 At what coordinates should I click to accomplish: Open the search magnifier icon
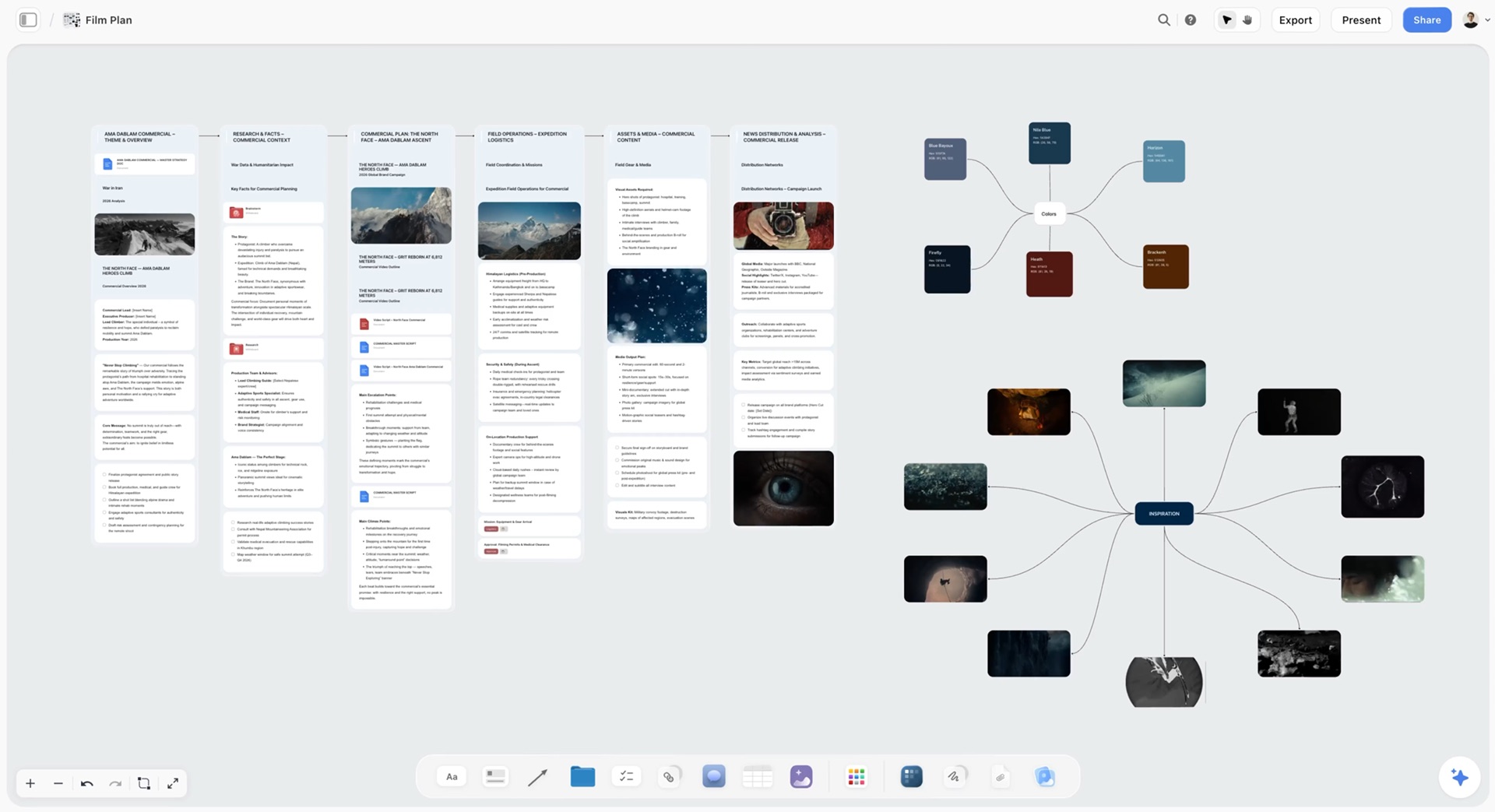(x=1164, y=20)
